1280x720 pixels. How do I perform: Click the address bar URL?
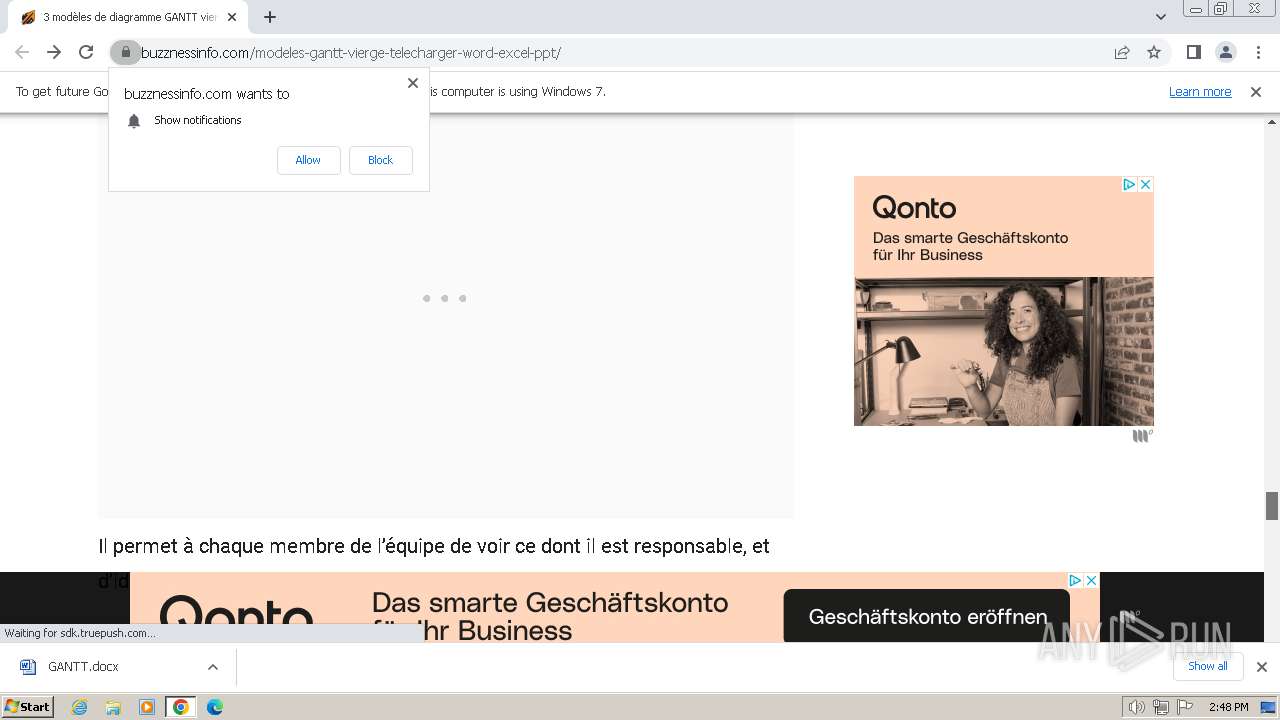351,52
